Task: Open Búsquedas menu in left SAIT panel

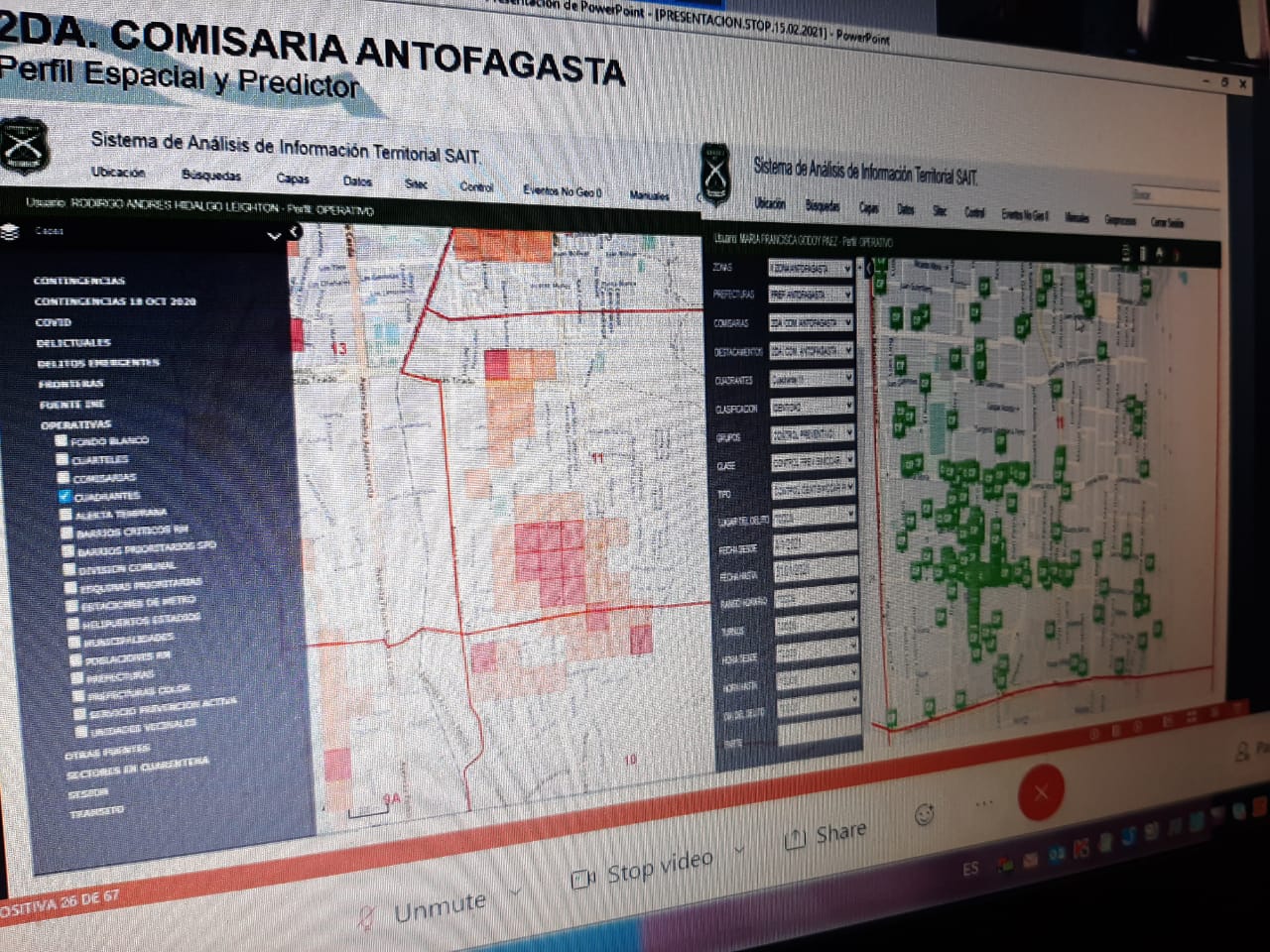Action: [211, 176]
